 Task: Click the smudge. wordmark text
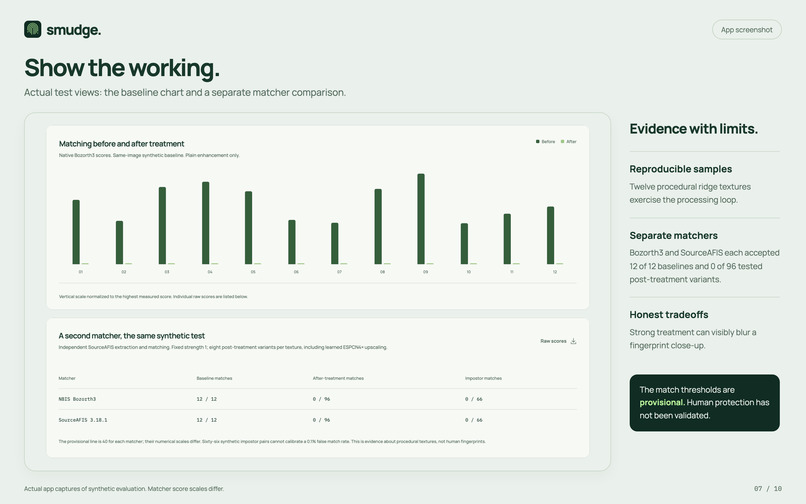pos(74,30)
